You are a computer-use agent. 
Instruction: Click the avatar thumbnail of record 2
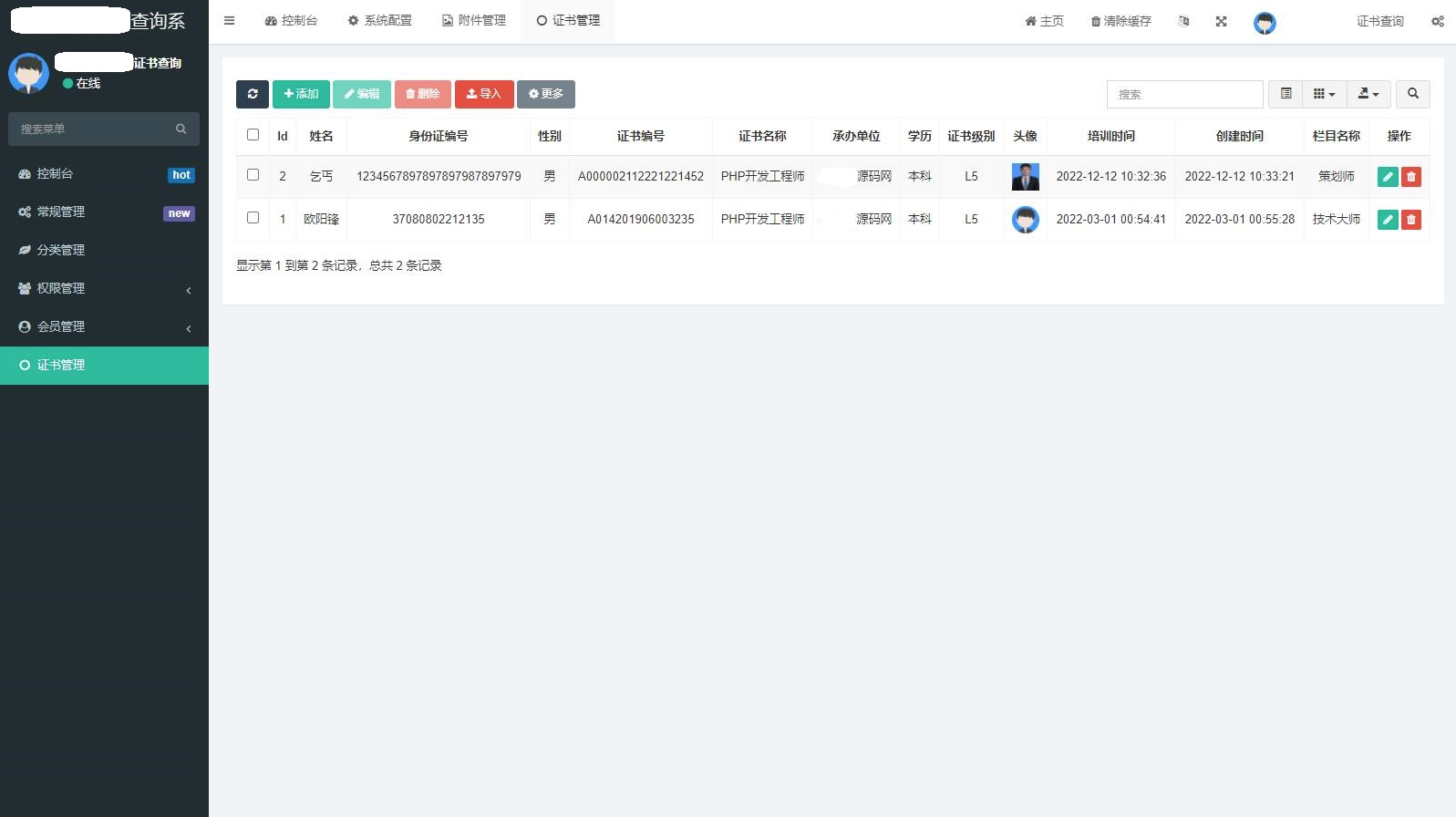coord(1025,177)
